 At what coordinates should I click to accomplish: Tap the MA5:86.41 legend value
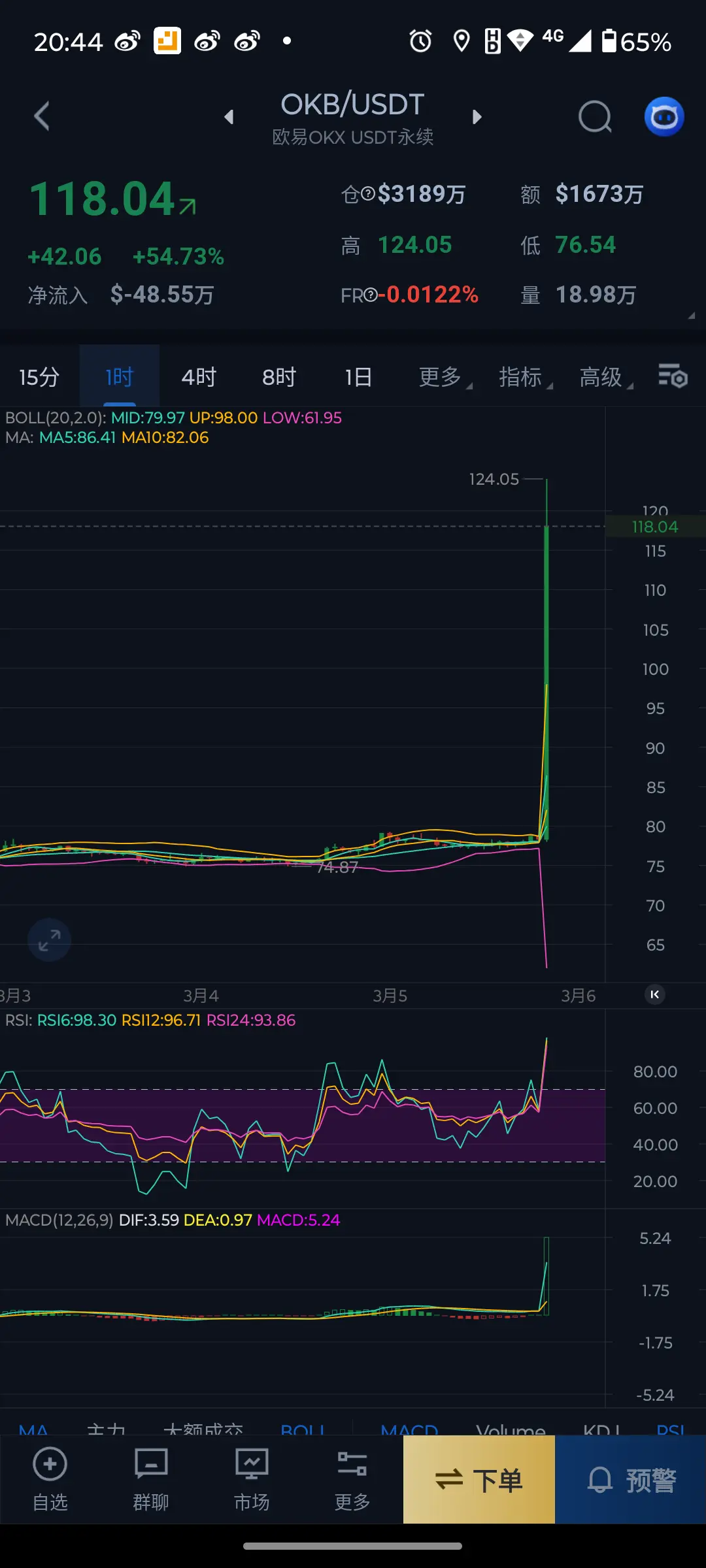click(77, 438)
